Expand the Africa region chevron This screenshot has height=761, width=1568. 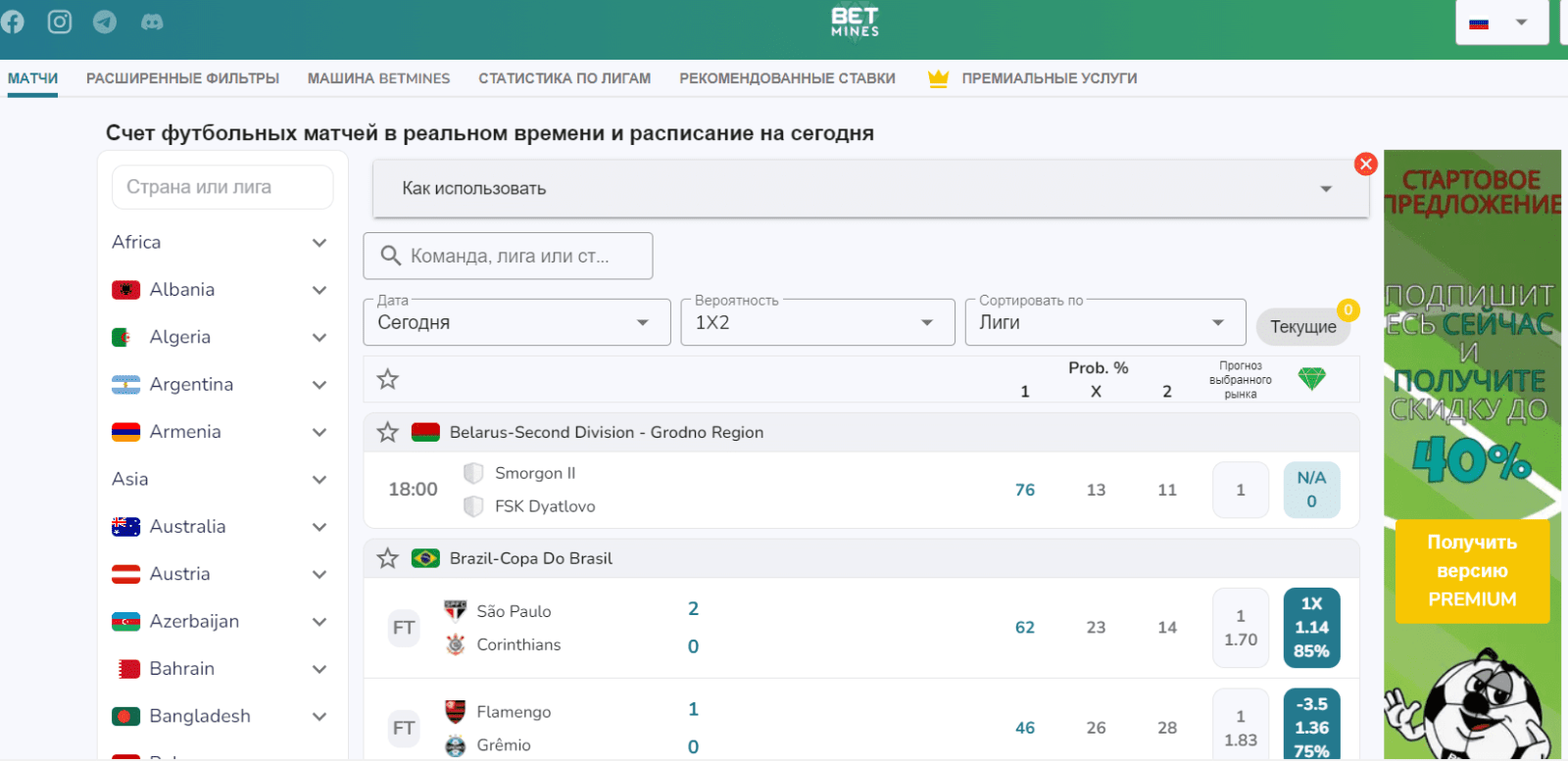tap(319, 243)
